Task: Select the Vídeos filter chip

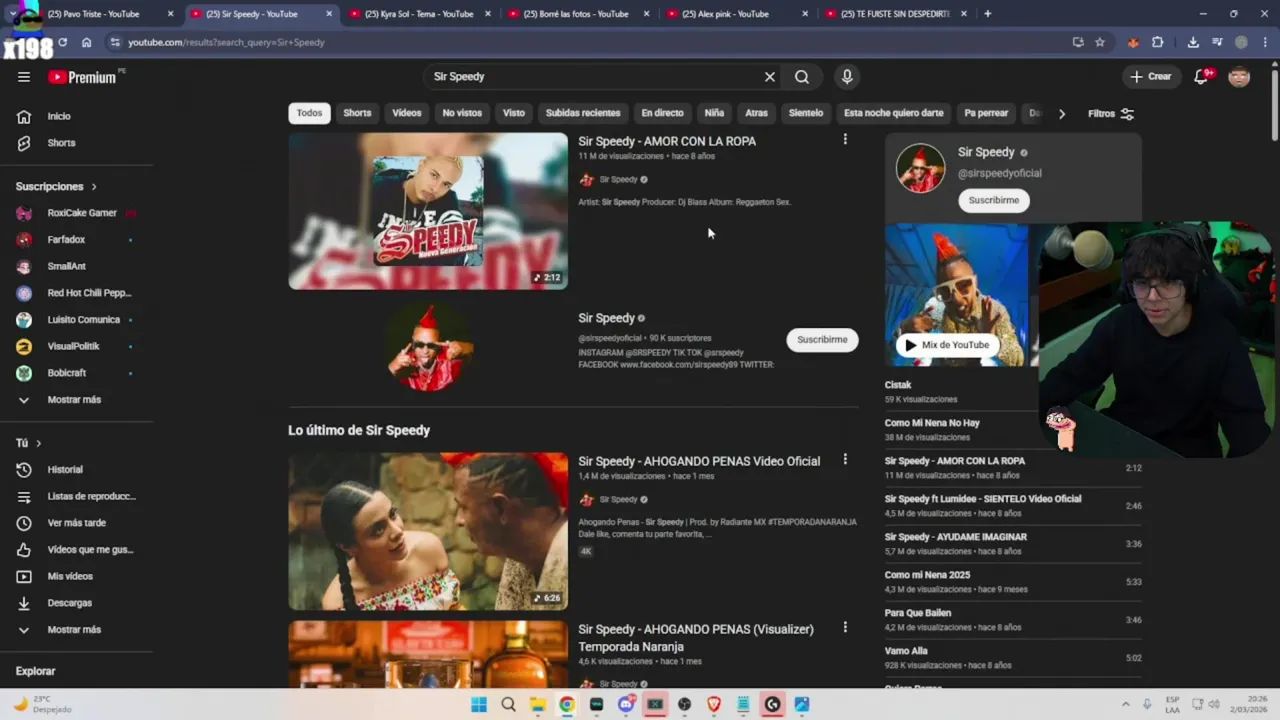Action: [407, 113]
